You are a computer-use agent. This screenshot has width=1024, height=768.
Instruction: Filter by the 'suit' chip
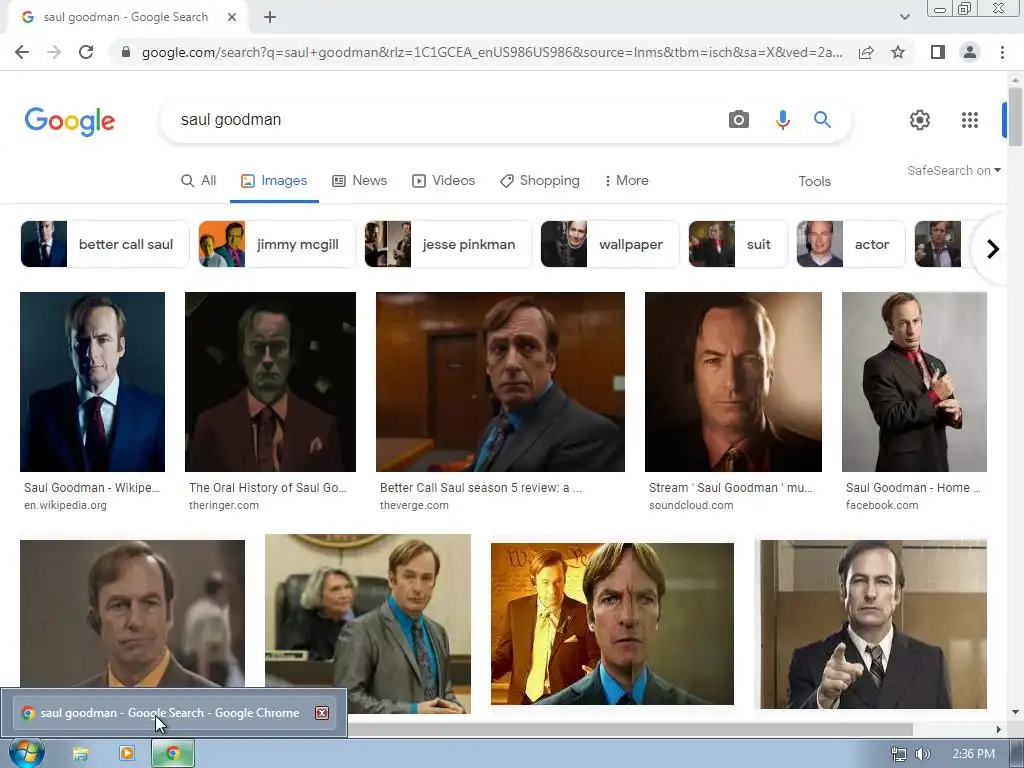click(x=738, y=244)
